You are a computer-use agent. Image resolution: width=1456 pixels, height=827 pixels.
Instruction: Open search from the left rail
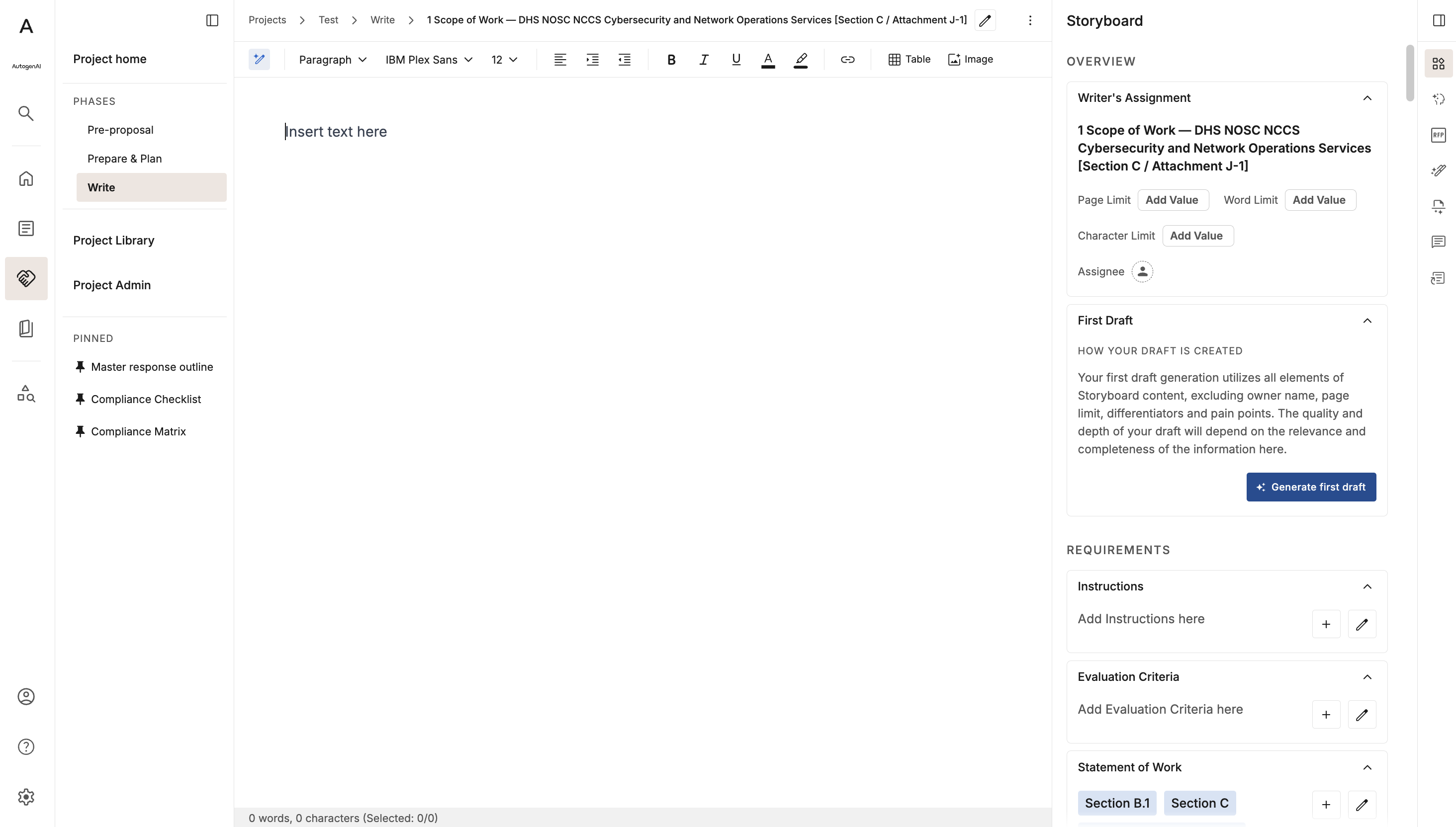tap(26, 113)
